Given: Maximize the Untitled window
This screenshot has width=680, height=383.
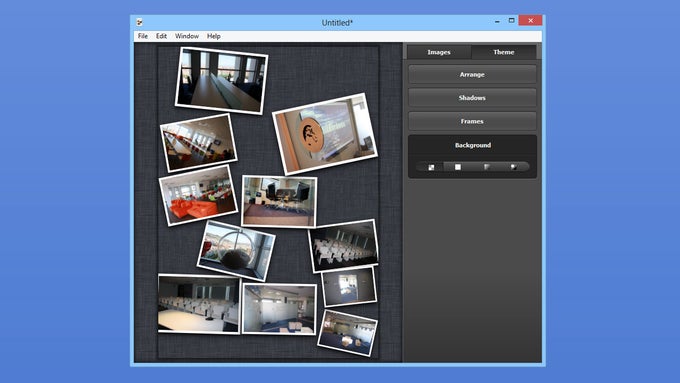Looking at the screenshot, I should (x=512, y=21).
